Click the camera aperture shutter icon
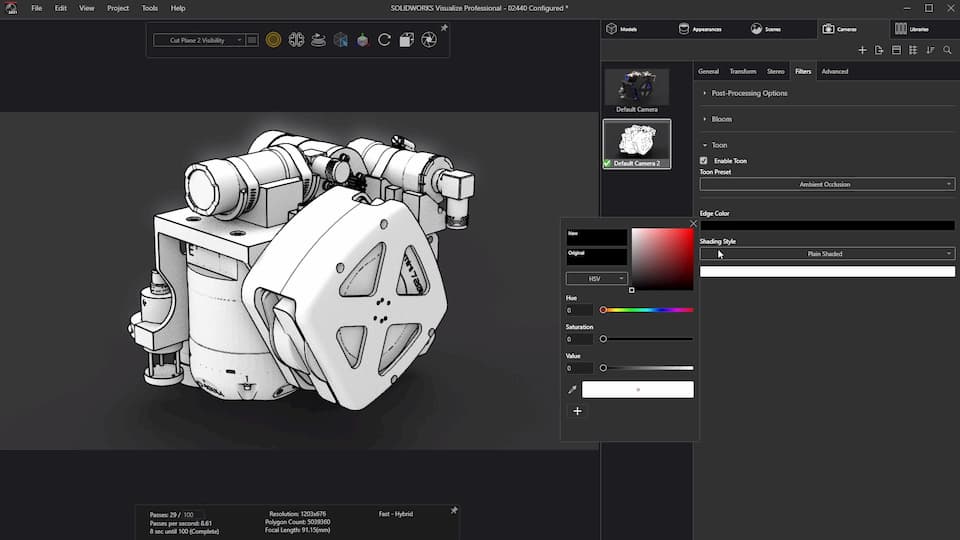This screenshot has width=960, height=540. tap(428, 40)
